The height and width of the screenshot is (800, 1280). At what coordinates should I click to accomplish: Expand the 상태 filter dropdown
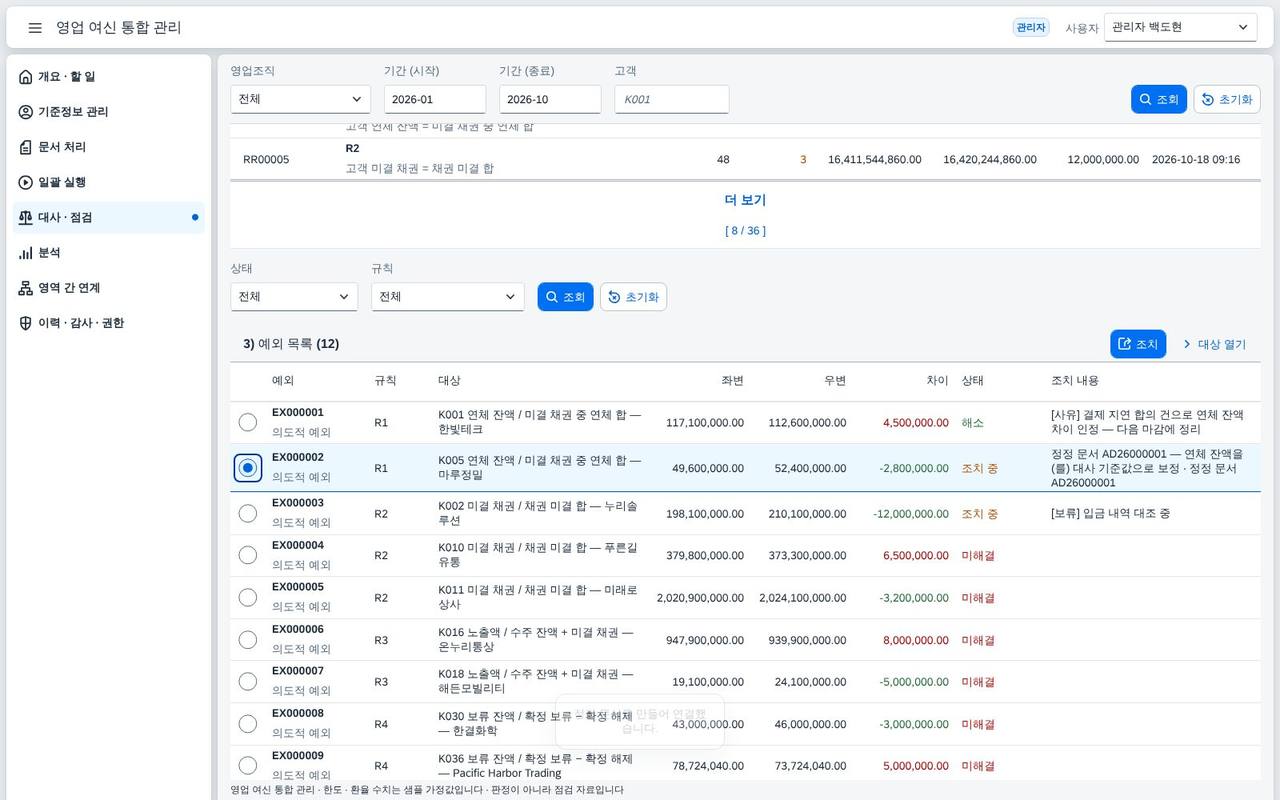tap(294, 297)
